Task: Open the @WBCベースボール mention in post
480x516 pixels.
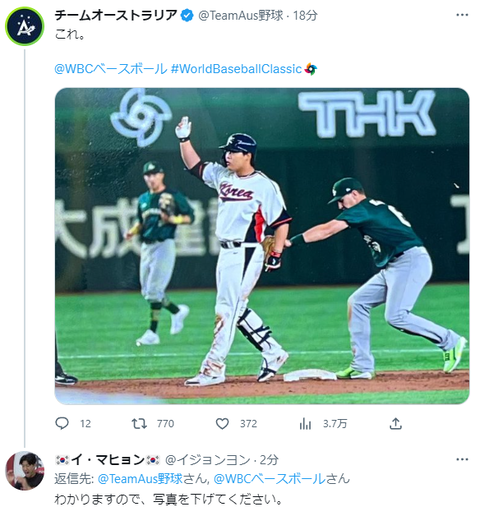Action: pyautogui.click(x=111, y=69)
